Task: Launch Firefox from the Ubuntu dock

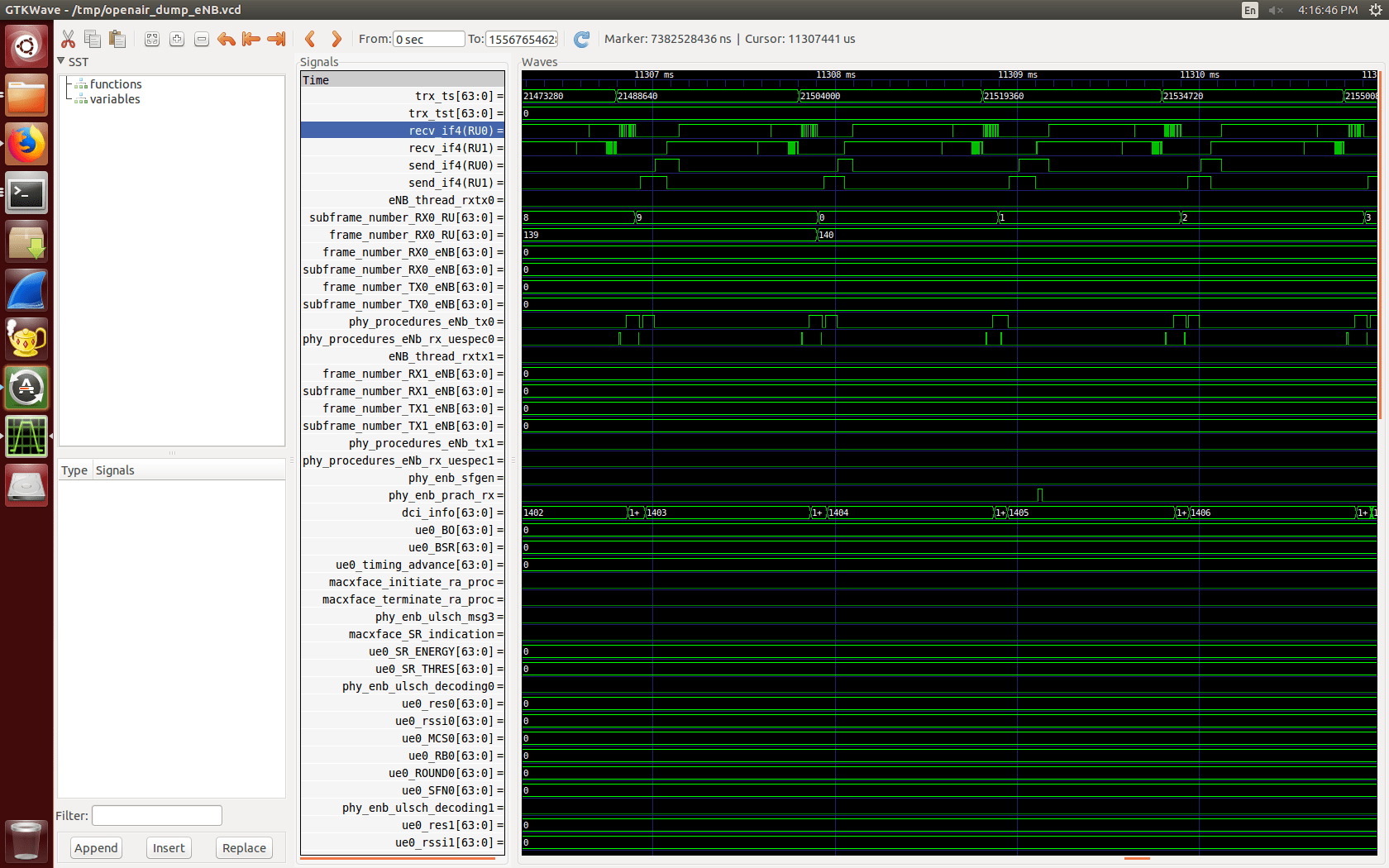Action: [x=26, y=143]
